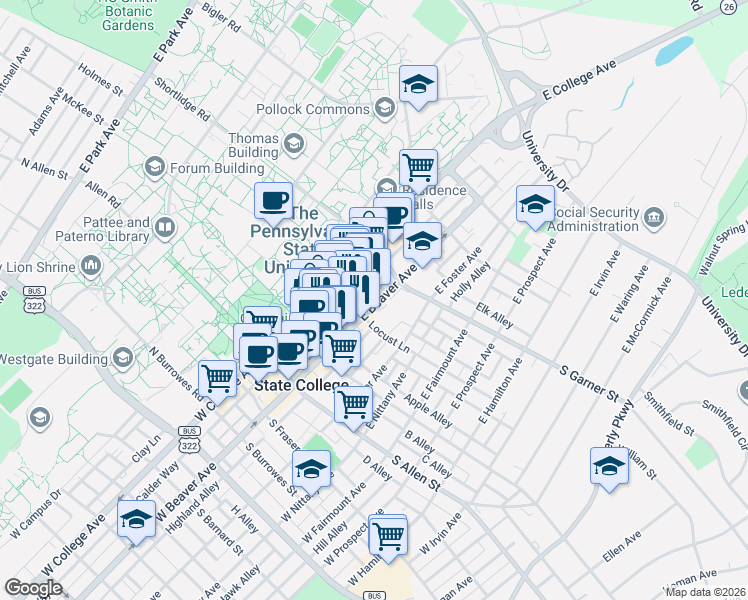Click the 'Pollock Commons' text label
748x600 pixels.
[x=313, y=109]
